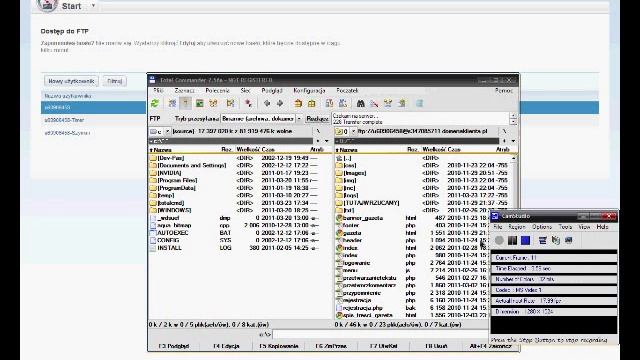Viewport: 640px width, 360px height.
Task: Open left panel favorites star button
Action: [x=318, y=141]
